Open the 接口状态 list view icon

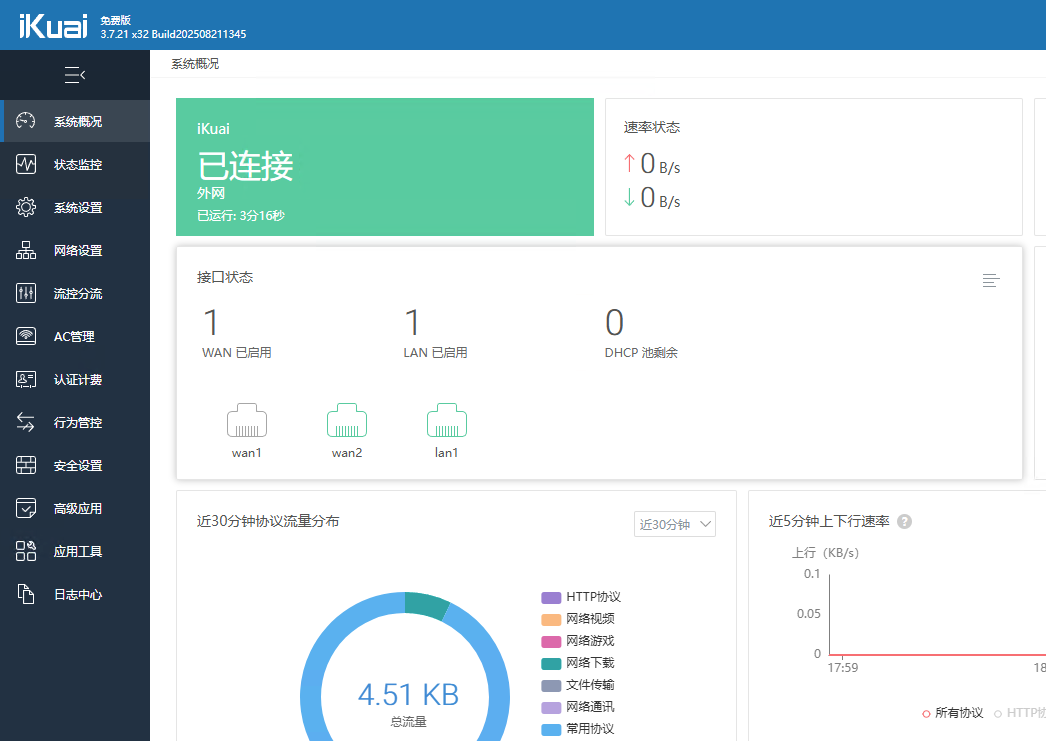tap(991, 280)
